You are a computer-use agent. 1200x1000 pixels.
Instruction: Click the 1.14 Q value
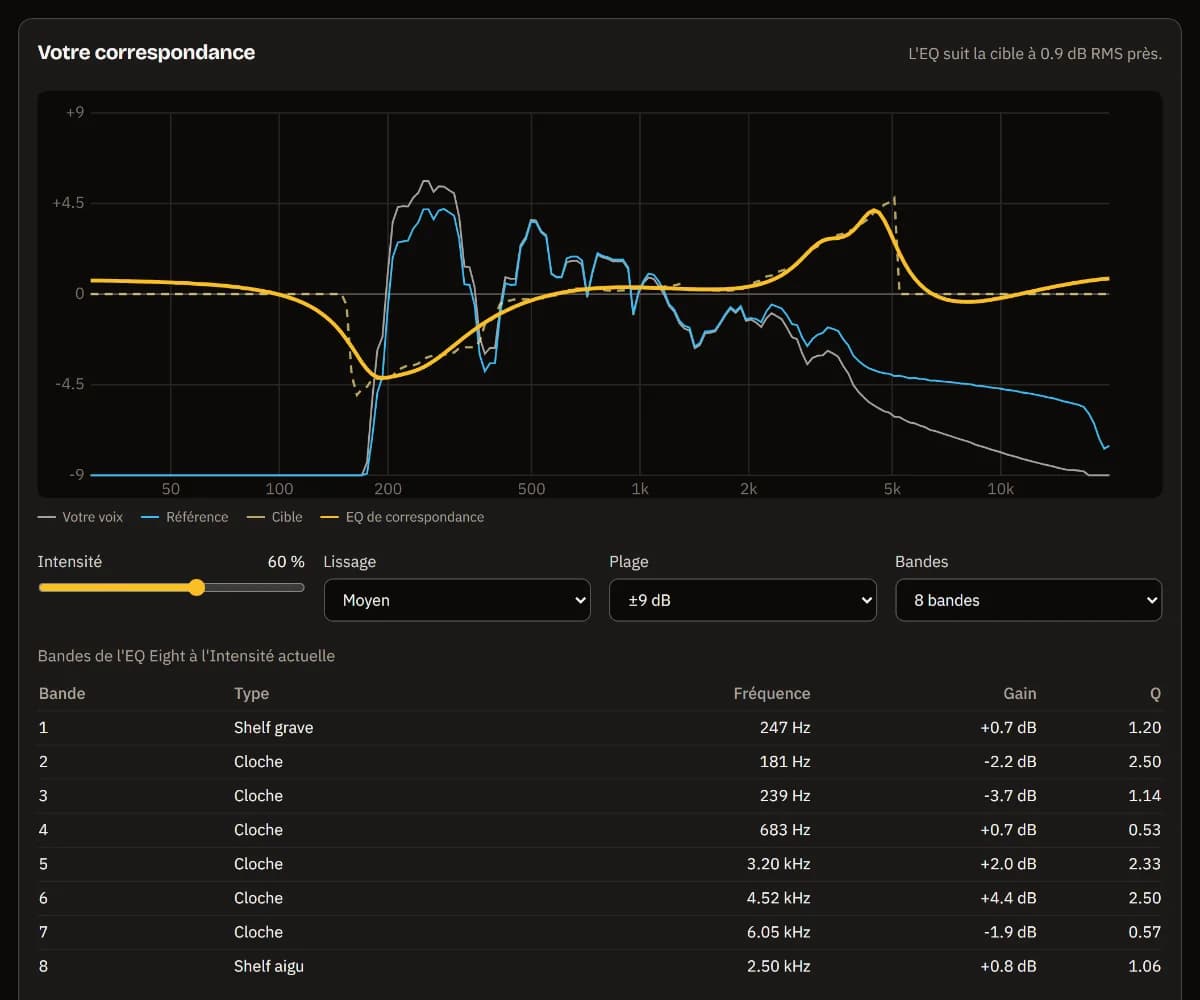click(x=1145, y=795)
